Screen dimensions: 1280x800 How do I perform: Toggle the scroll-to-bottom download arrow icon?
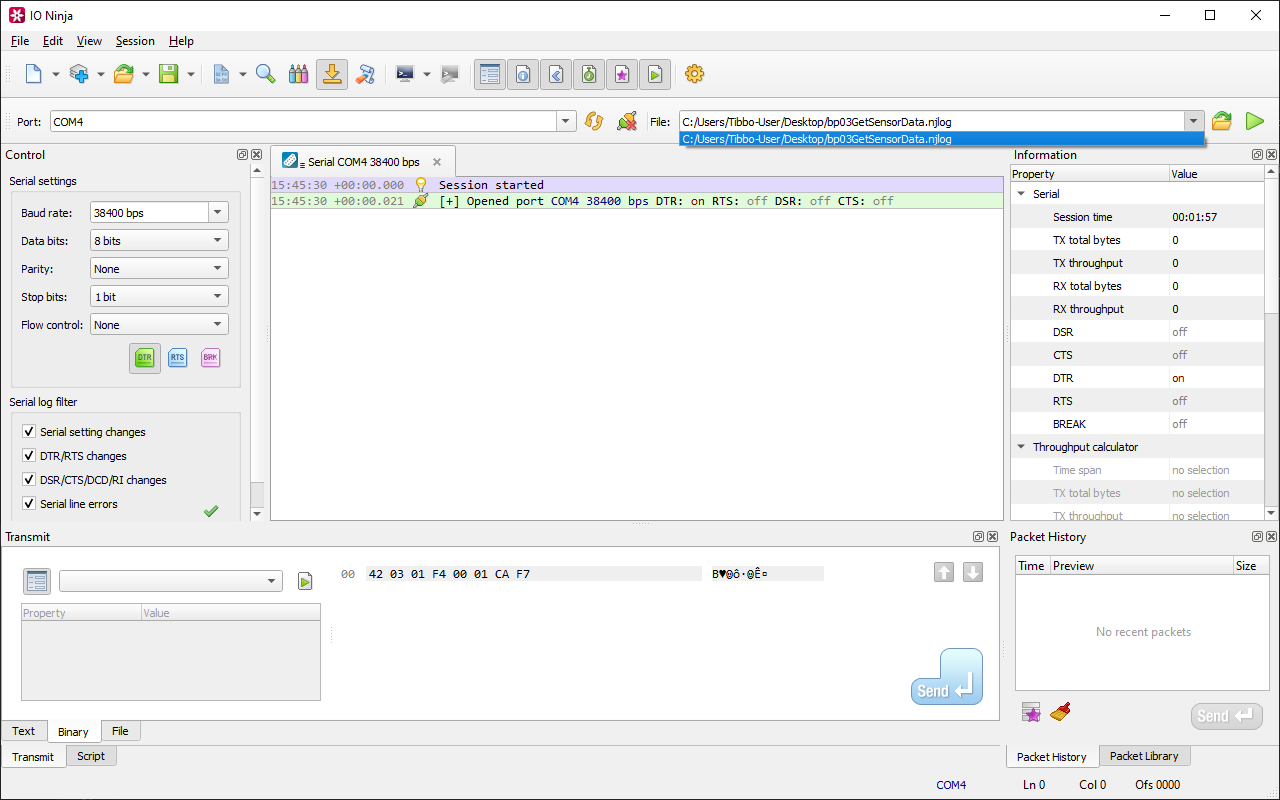[x=332, y=74]
